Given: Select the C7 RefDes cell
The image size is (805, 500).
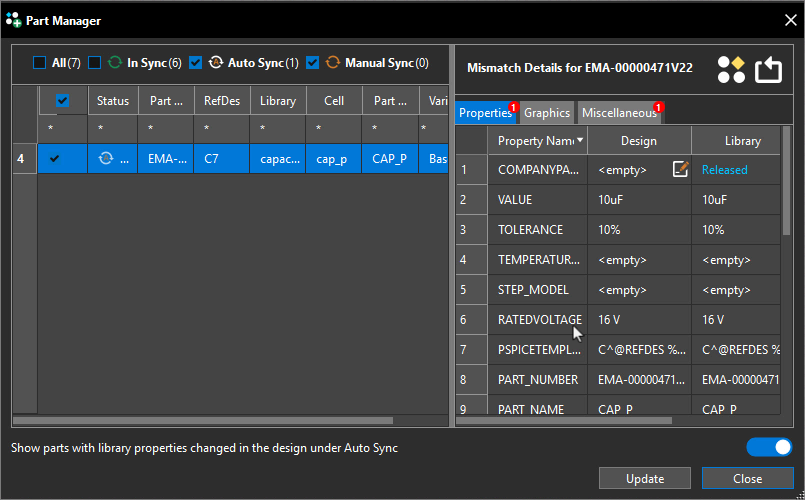Looking at the screenshot, I should [222, 159].
